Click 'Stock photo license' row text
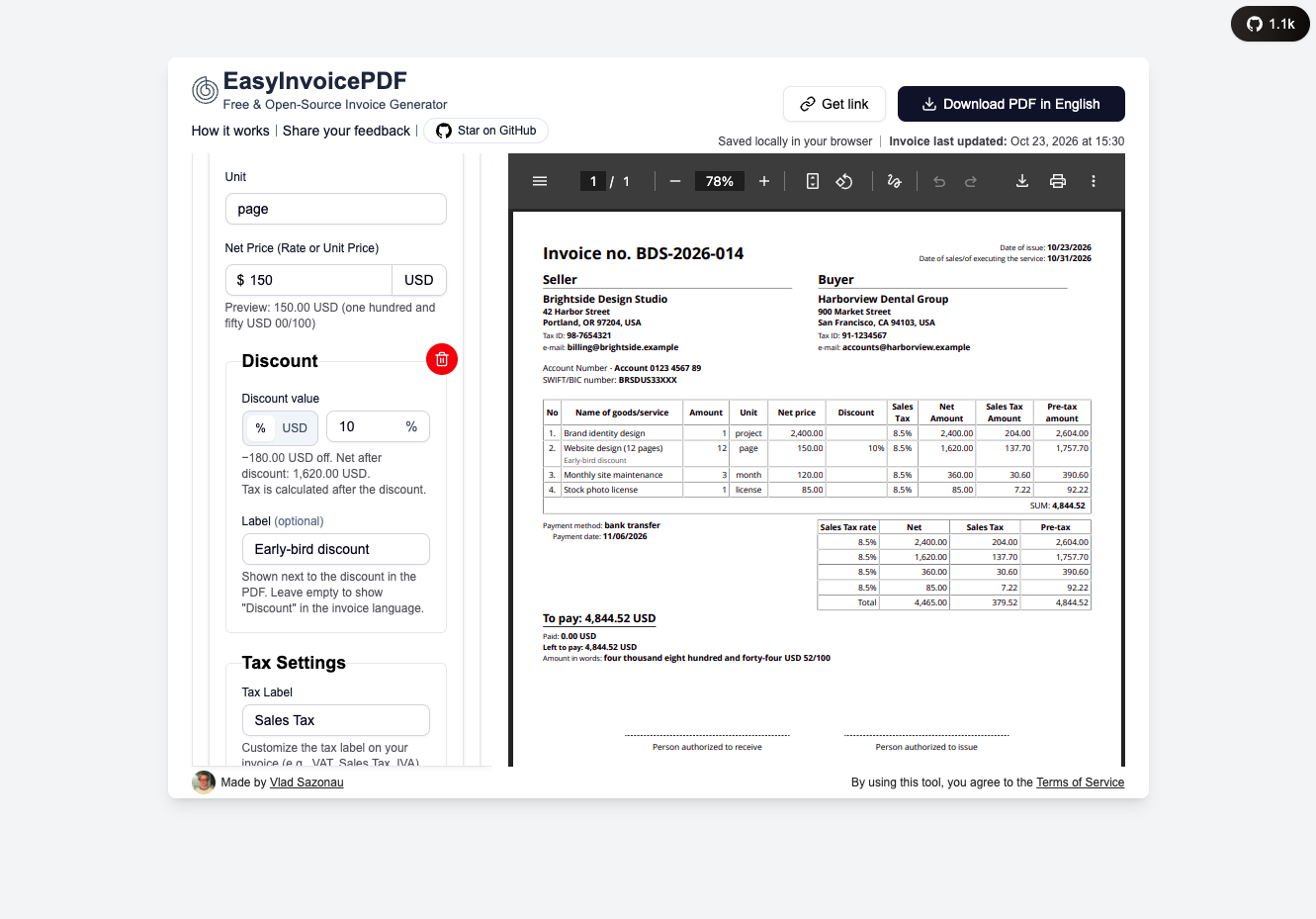1316x919 pixels. [x=600, y=490]
